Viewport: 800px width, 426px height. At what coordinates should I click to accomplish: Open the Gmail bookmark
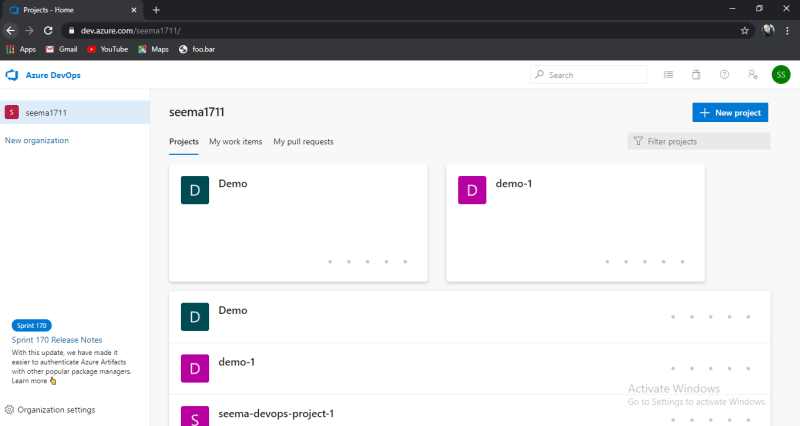pos(61,49)
